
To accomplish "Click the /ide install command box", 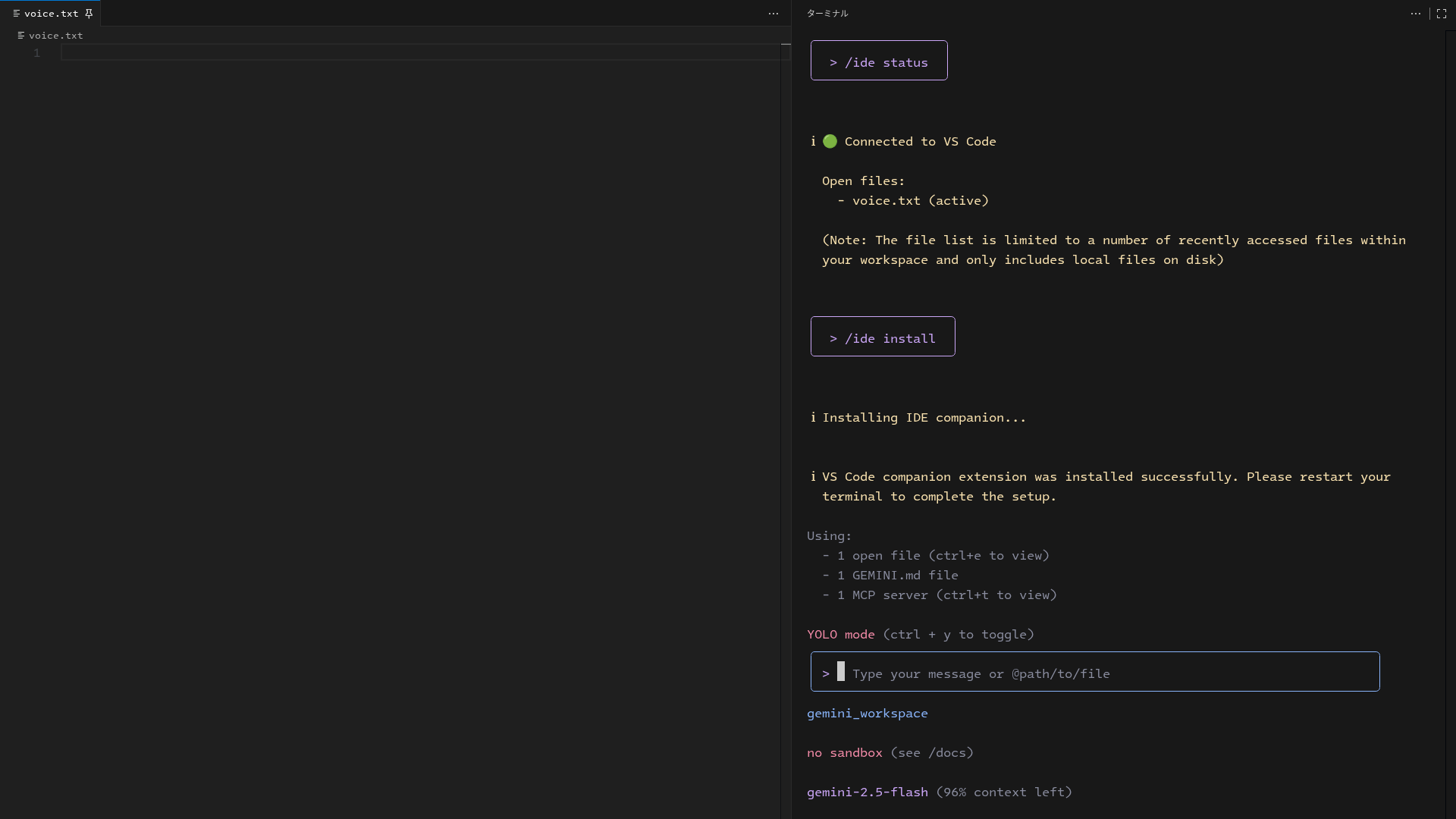I will point(882,338).
